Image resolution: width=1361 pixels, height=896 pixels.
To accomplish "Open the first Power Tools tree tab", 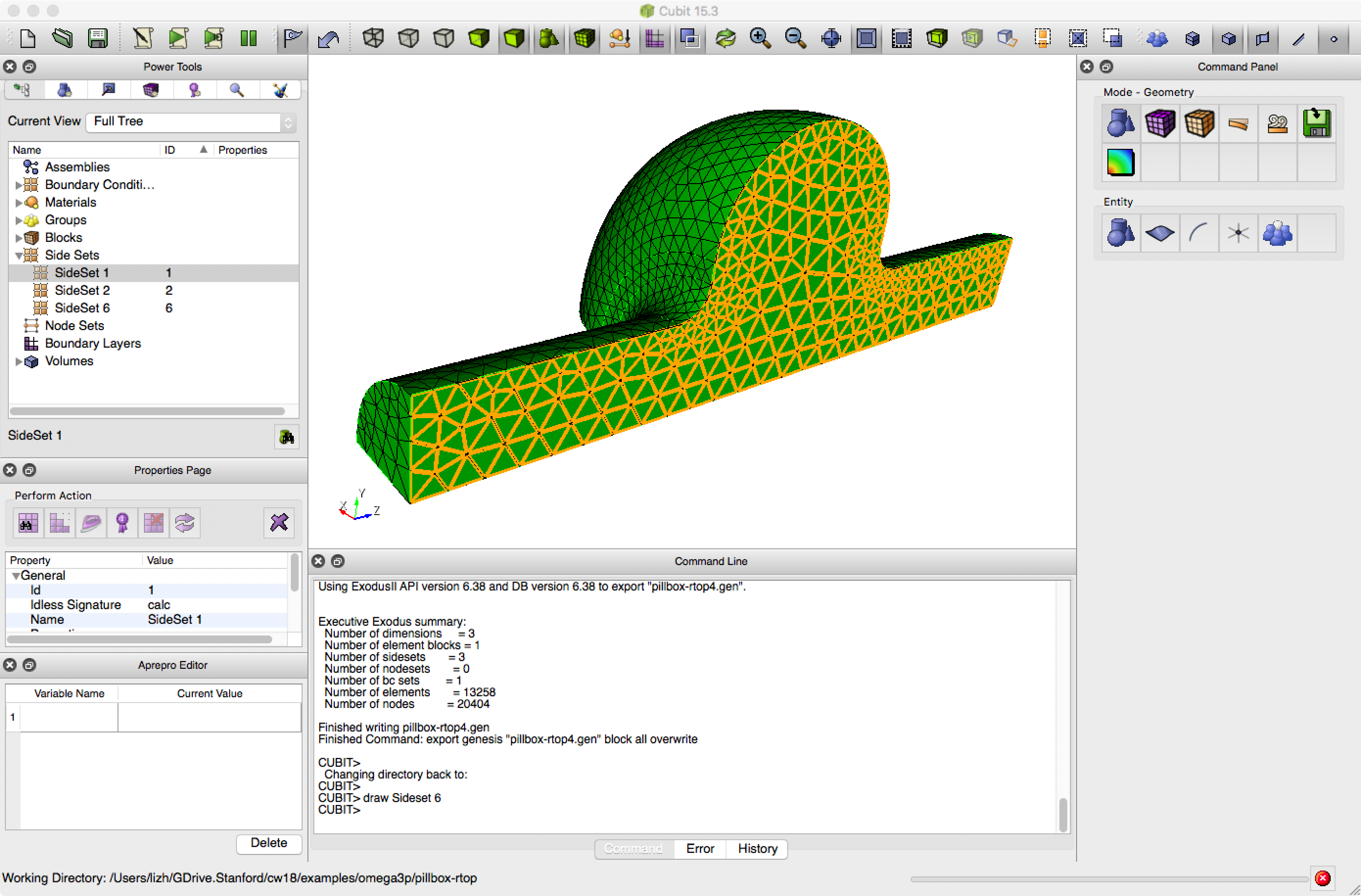I will click(x=23, y=90).
